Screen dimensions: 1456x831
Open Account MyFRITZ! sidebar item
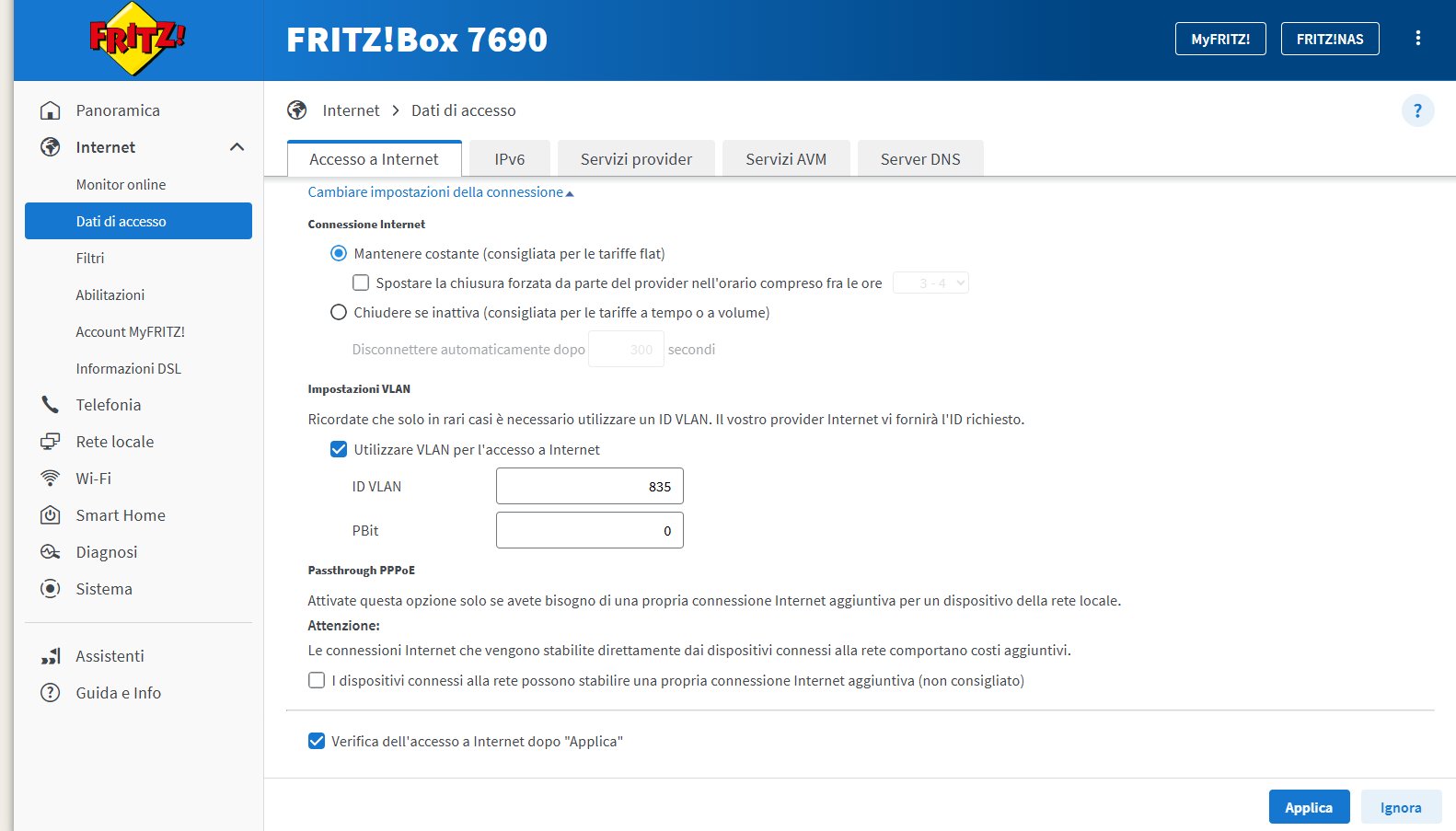pos(131,331)
